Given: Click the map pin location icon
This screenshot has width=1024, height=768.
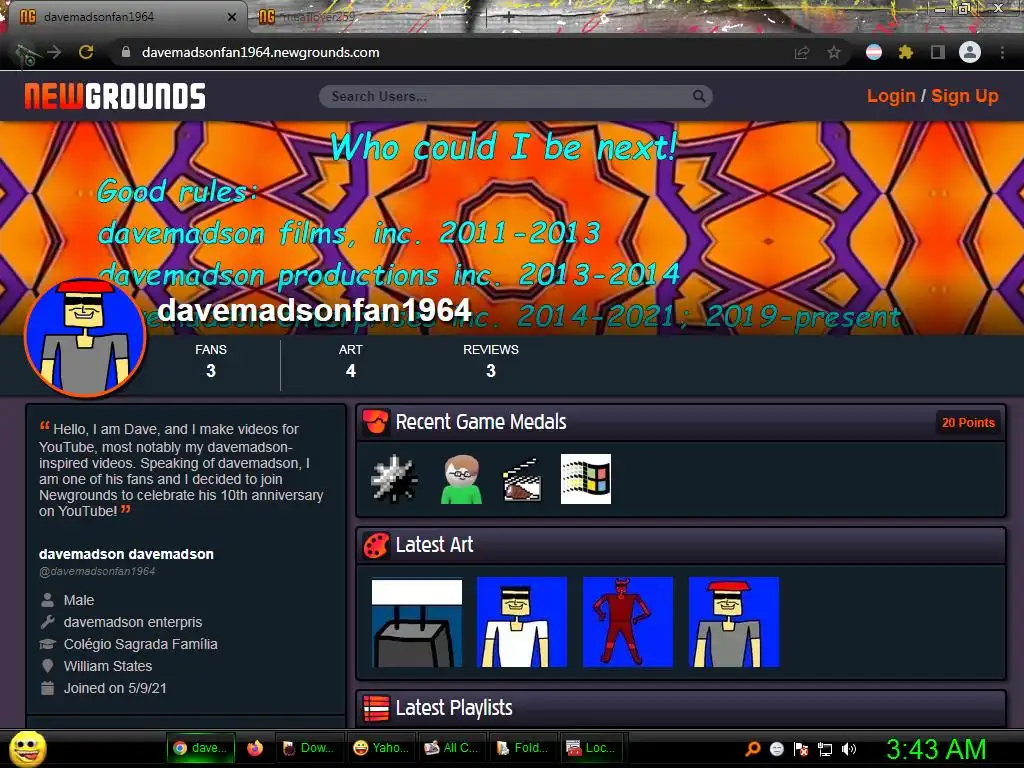Looking at the screenshot, I should [x=47, y=666].
